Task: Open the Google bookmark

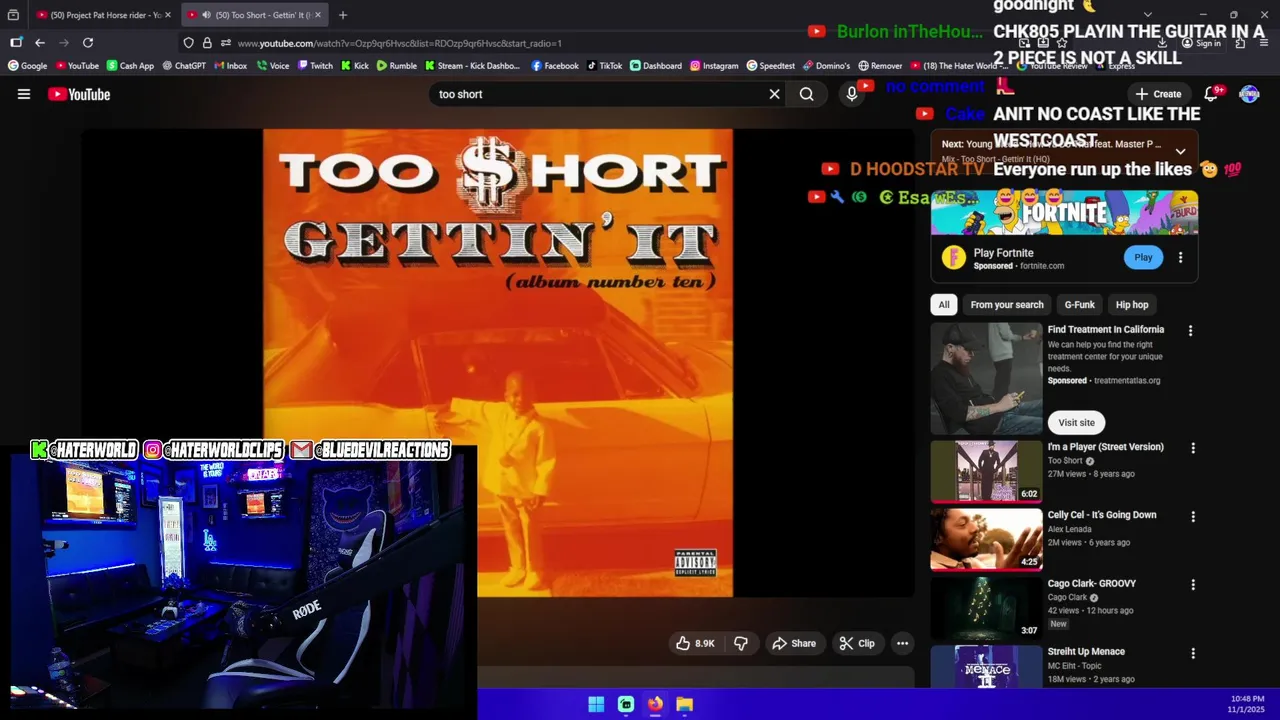Action: (28, 66)
